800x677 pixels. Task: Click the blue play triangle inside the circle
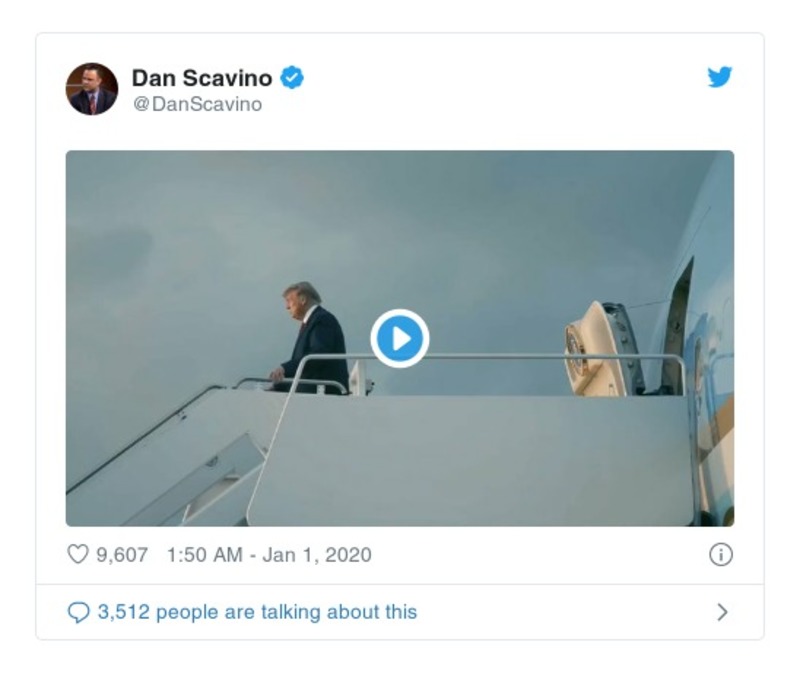point(400,339)
